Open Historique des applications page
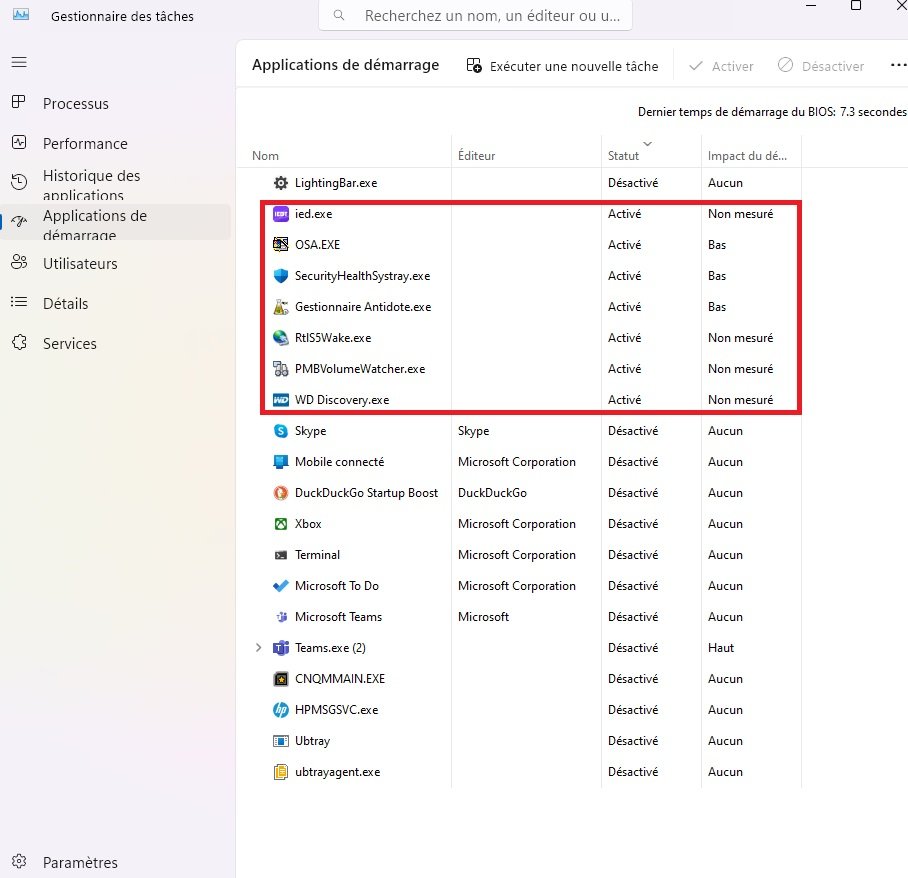Image resolution: width=908 pixels, height=878 pixels. pos(91,185)
